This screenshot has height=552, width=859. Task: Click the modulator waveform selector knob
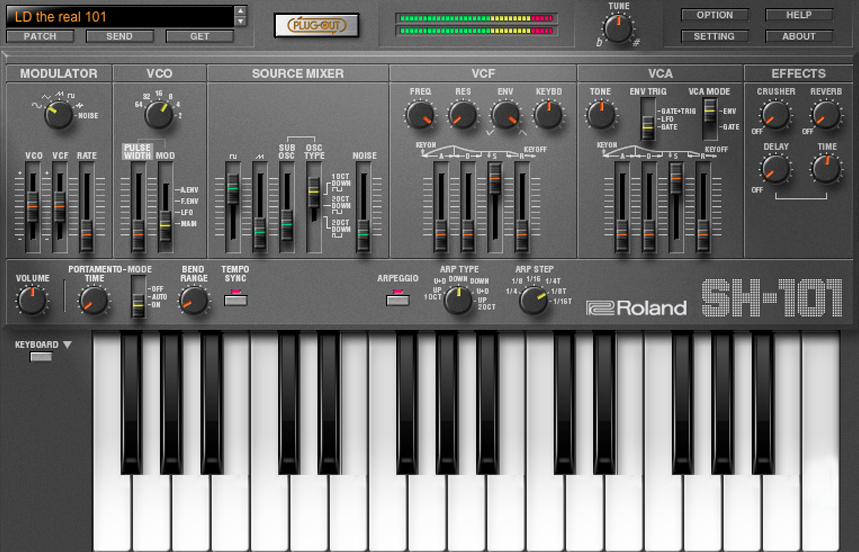point(58,114)
